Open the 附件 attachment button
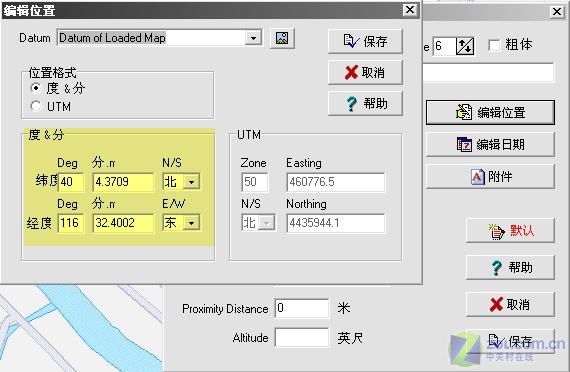The image size is (570, 372). [490, 176]
